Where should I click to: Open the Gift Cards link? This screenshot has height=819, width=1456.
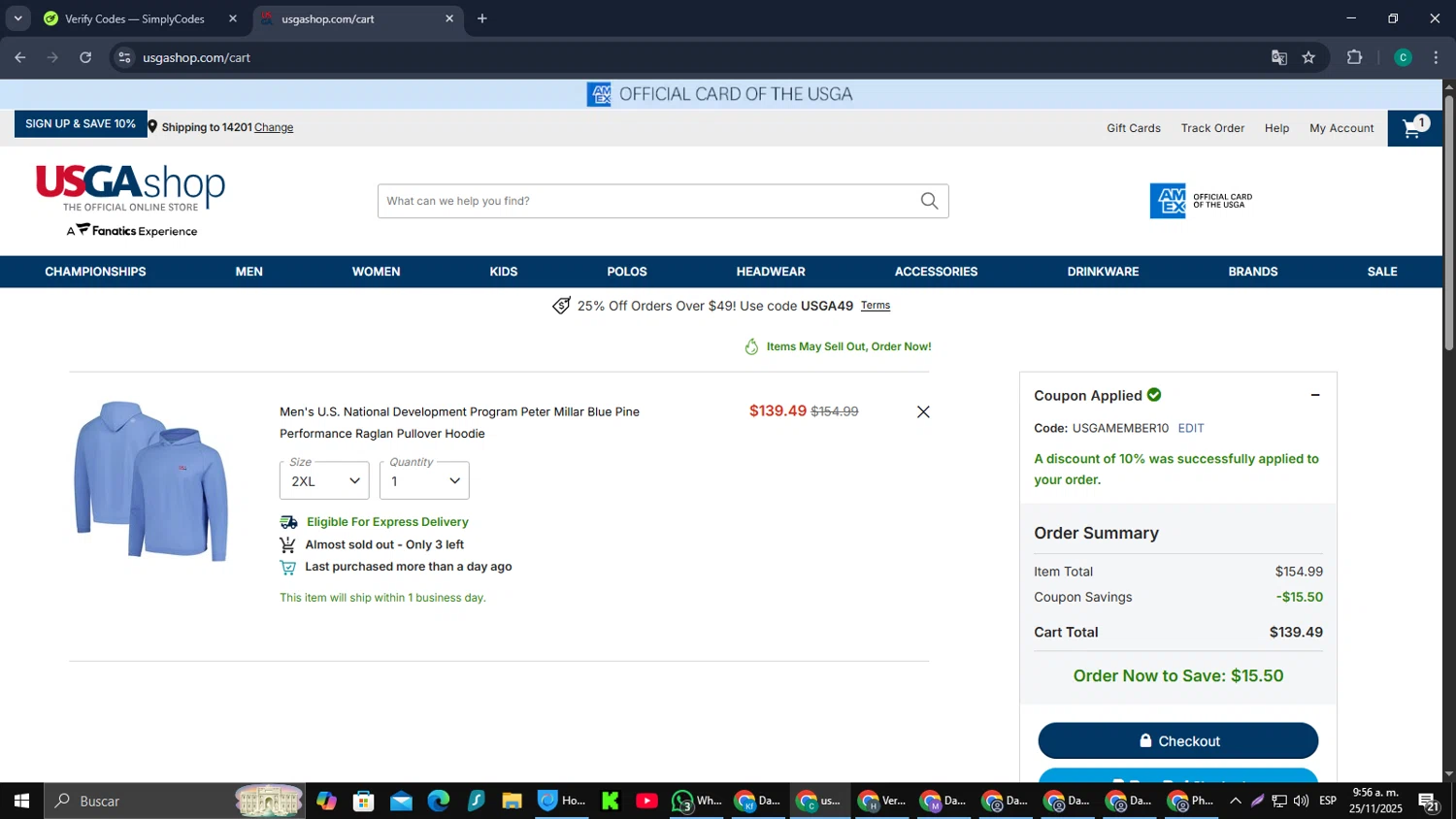coord(1134,128)
